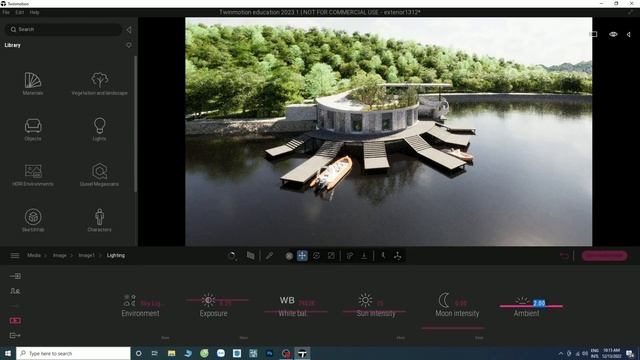Open the Edit menu
This screenshot has width=640, height=360.
click(20, 12)
